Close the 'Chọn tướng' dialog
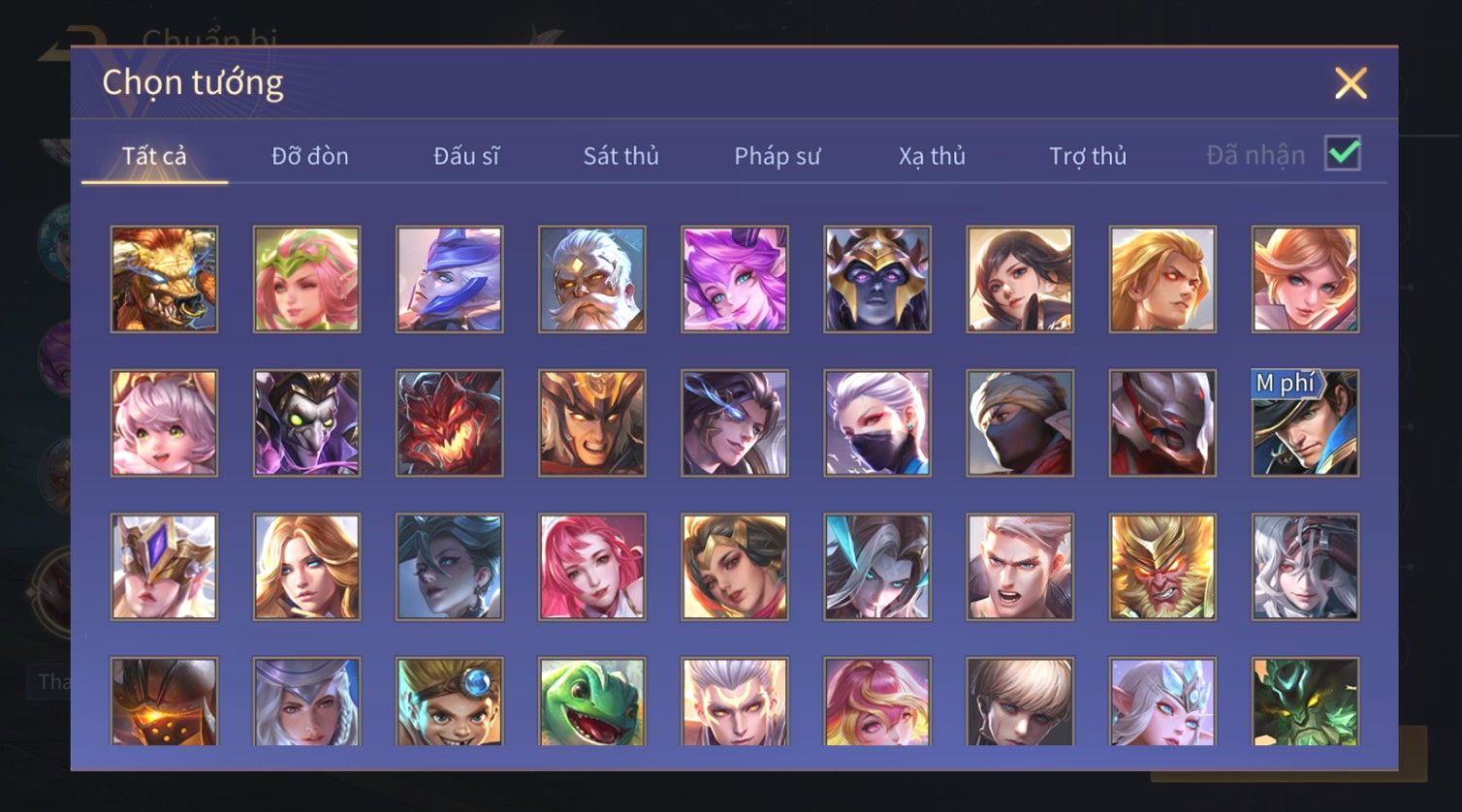This screenshot has width=1462, height=812. point(1351,83)
